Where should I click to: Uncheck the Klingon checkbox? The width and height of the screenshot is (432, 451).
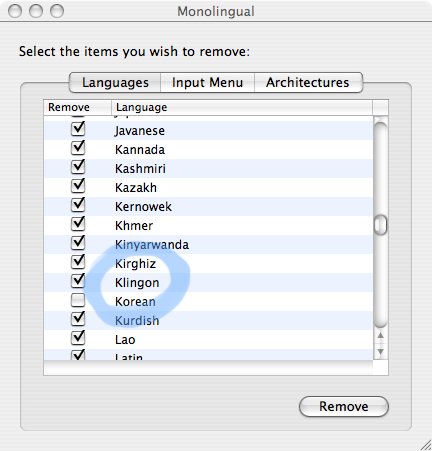[x=78, y=281]
